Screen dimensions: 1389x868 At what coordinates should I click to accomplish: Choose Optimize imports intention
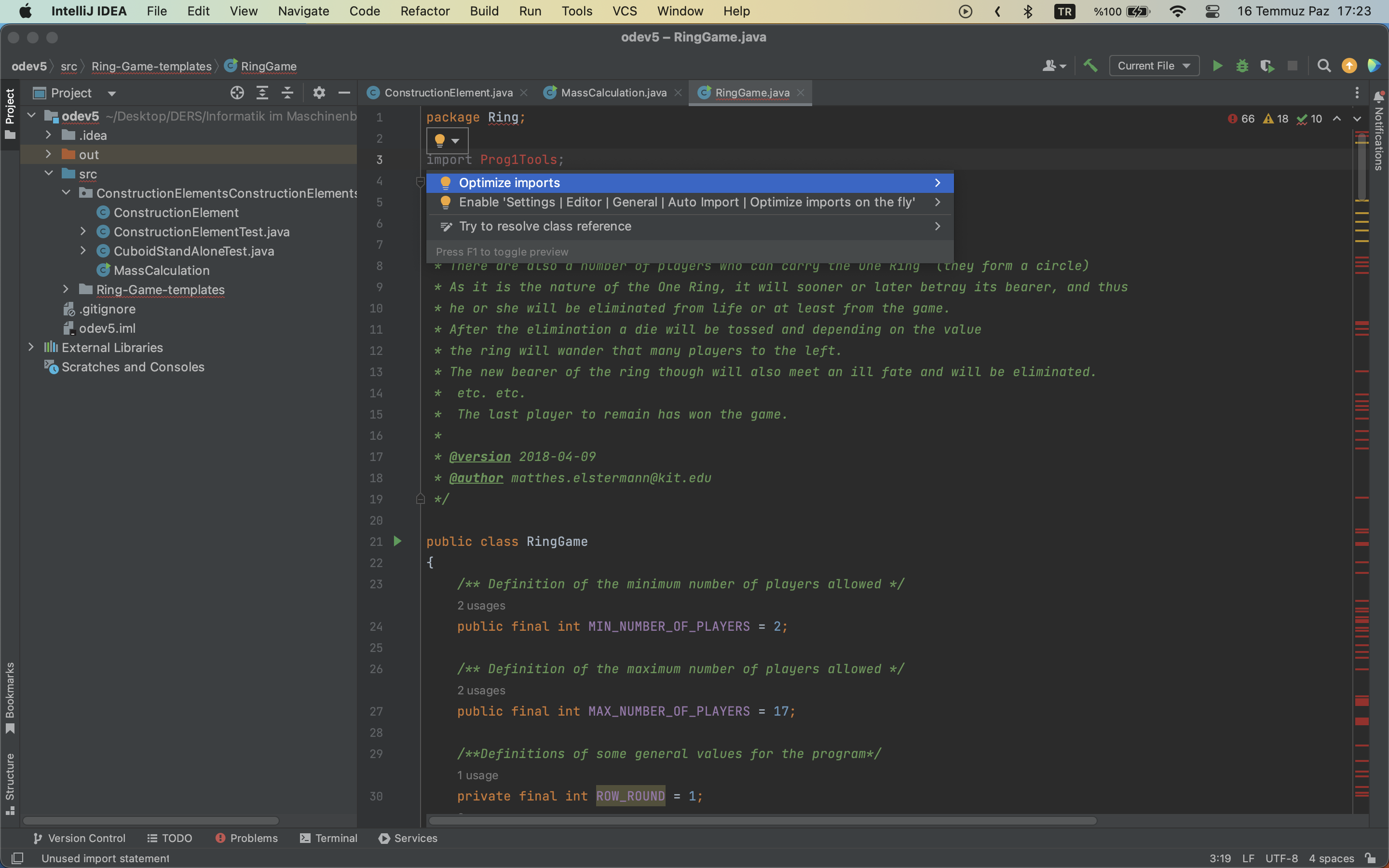[x=690, y=183]
